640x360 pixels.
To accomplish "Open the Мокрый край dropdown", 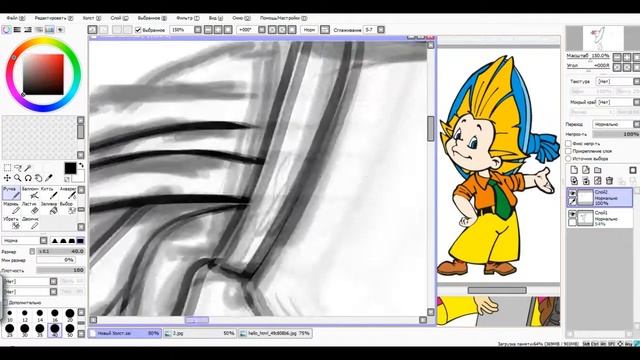I will [x=618, y=102].
